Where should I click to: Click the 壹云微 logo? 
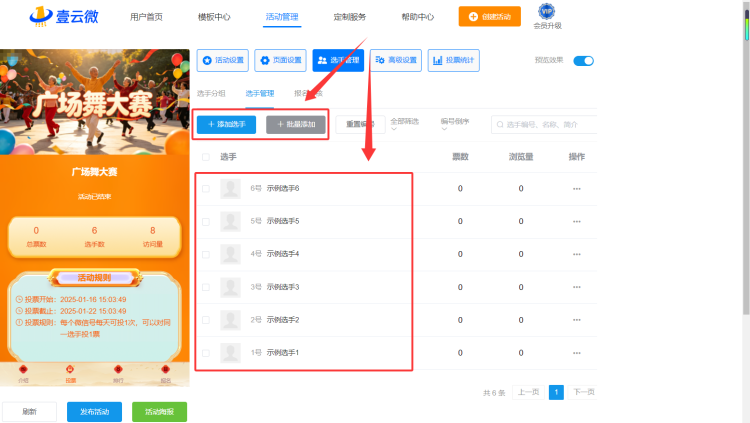(64, 16)
